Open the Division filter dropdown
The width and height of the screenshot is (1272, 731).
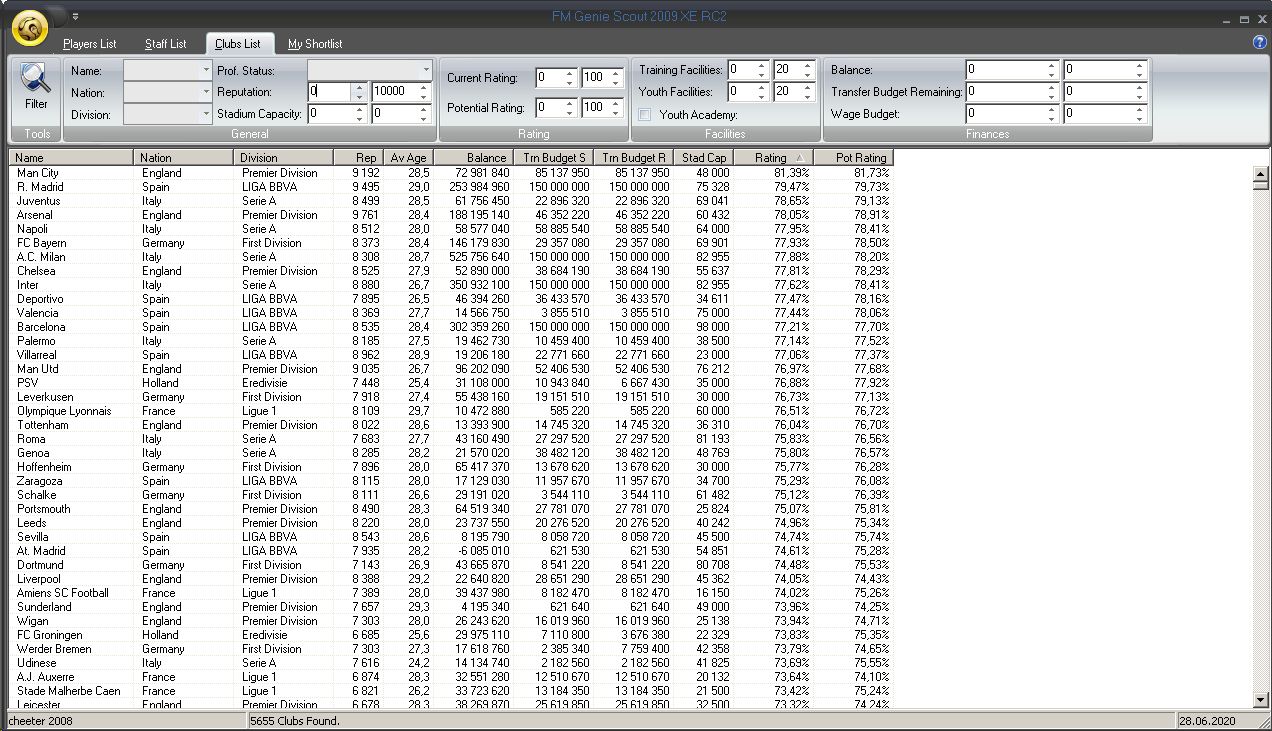(206, 115)
